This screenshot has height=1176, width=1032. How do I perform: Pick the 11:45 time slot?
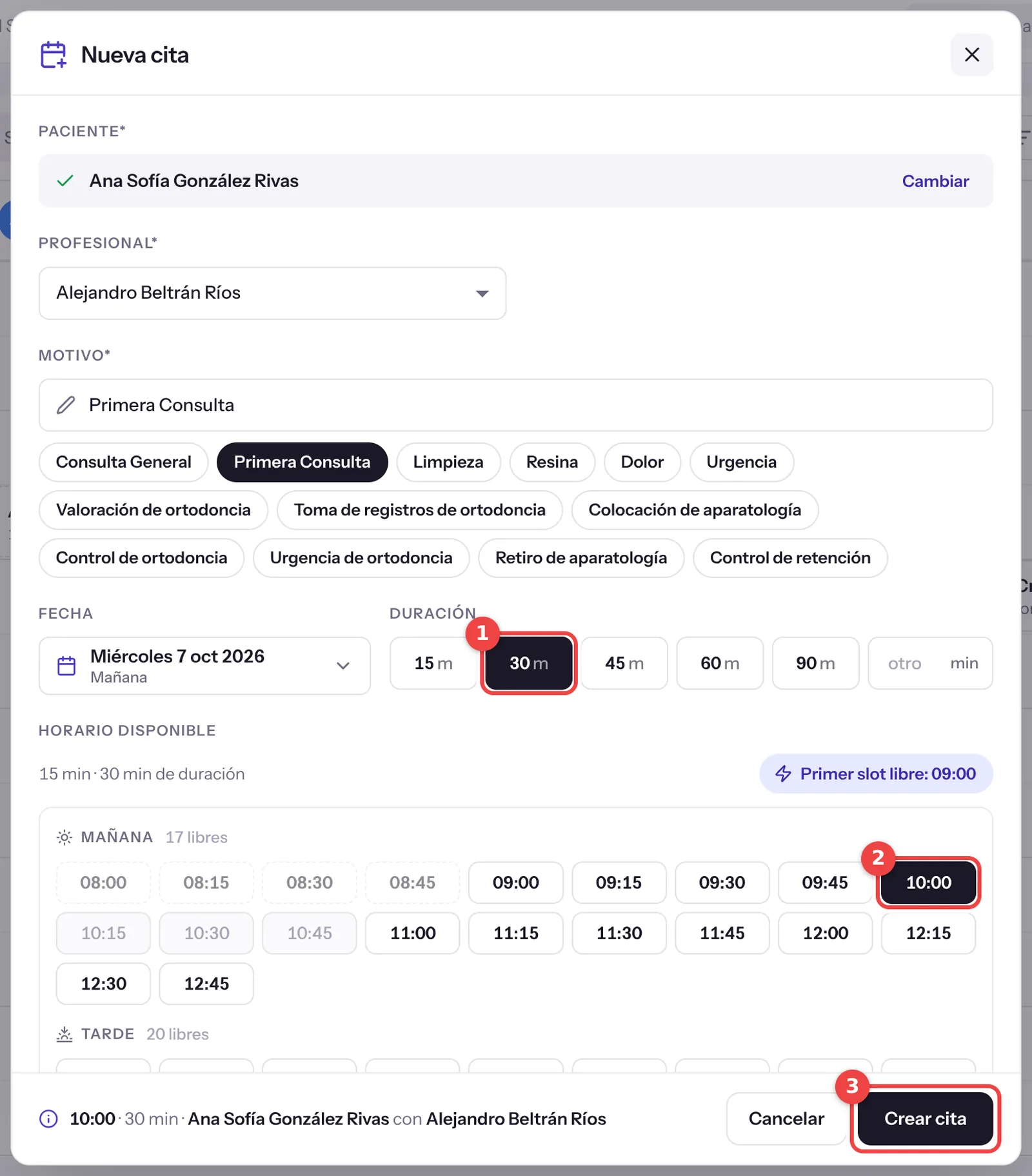[722, 933]
